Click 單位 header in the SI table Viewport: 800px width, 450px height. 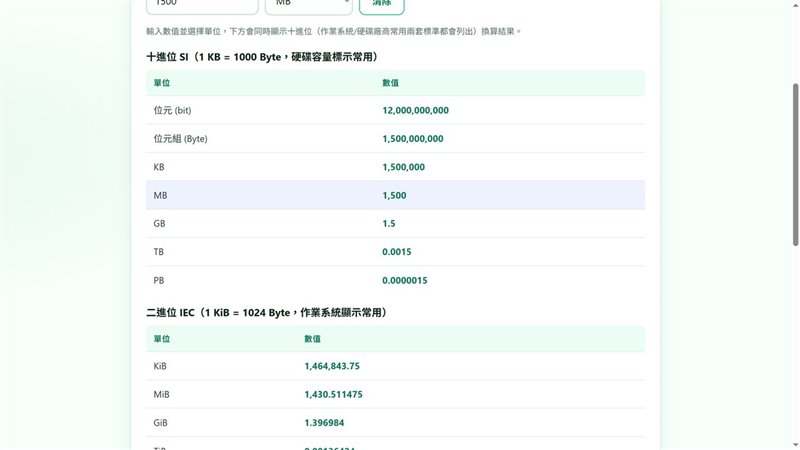(162, 83)
